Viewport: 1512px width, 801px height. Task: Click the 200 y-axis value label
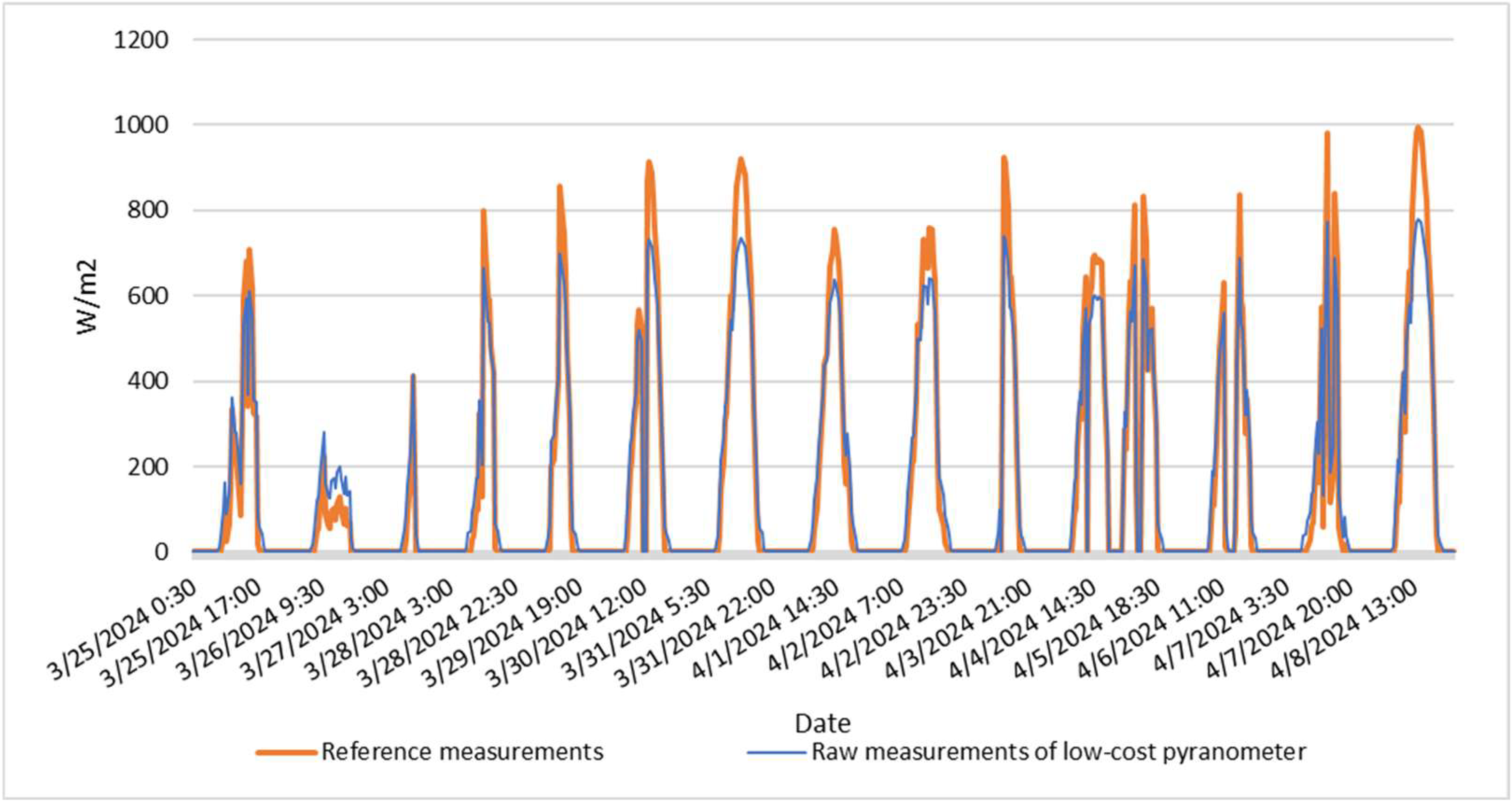(x=148, y=467)
